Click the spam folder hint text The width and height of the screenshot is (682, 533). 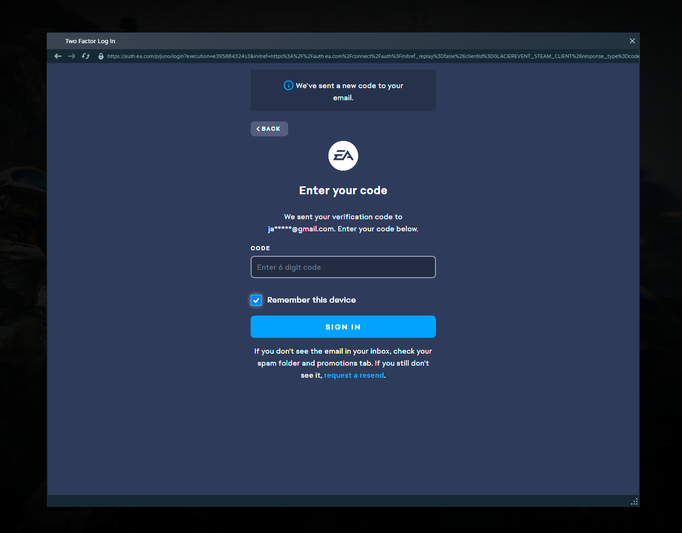(343, 363)
